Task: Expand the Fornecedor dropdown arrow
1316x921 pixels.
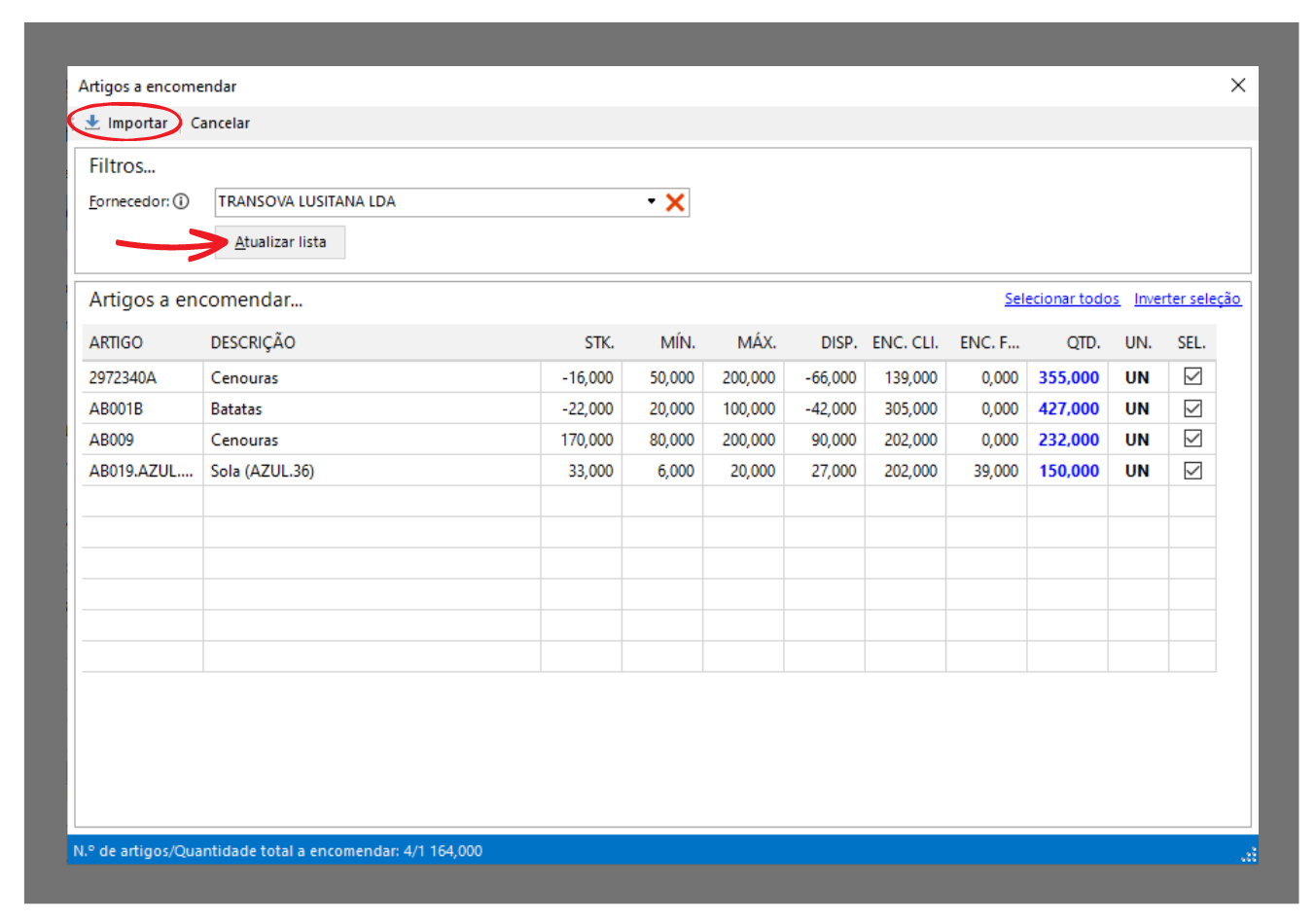Action: [651, 201]
